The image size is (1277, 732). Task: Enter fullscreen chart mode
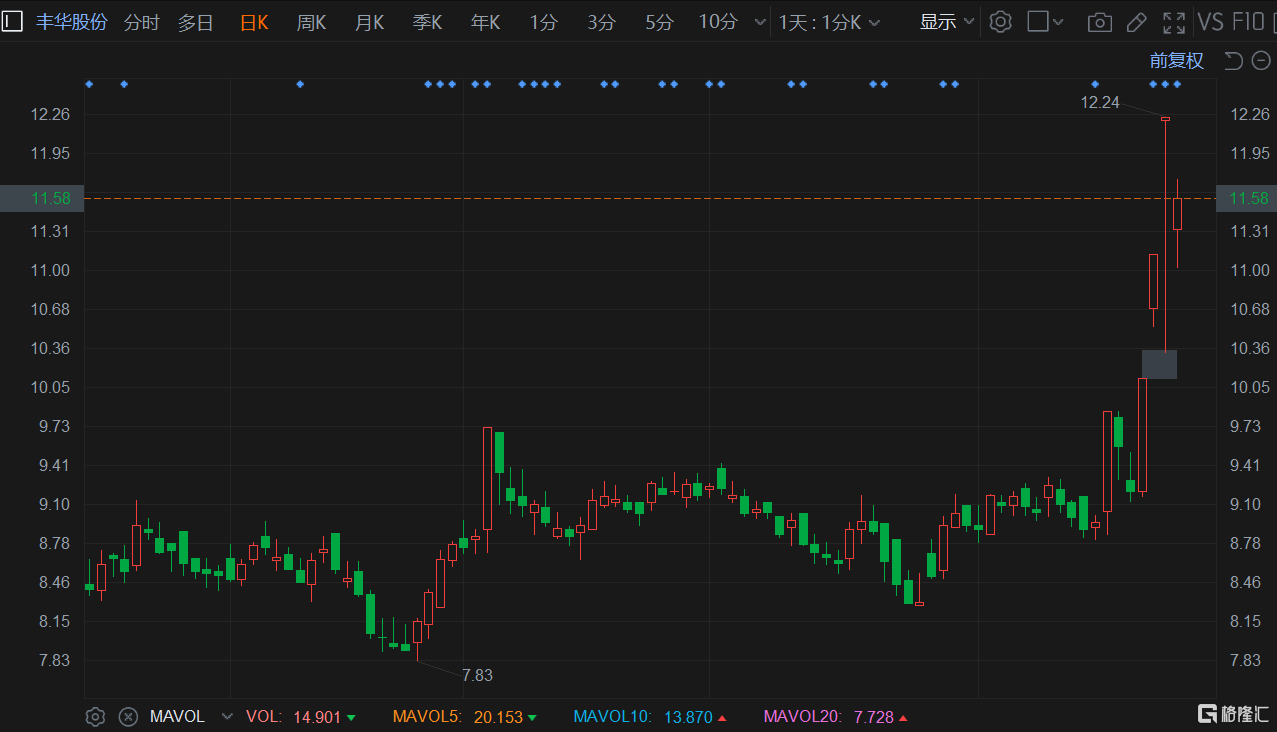coord(1173,22)
